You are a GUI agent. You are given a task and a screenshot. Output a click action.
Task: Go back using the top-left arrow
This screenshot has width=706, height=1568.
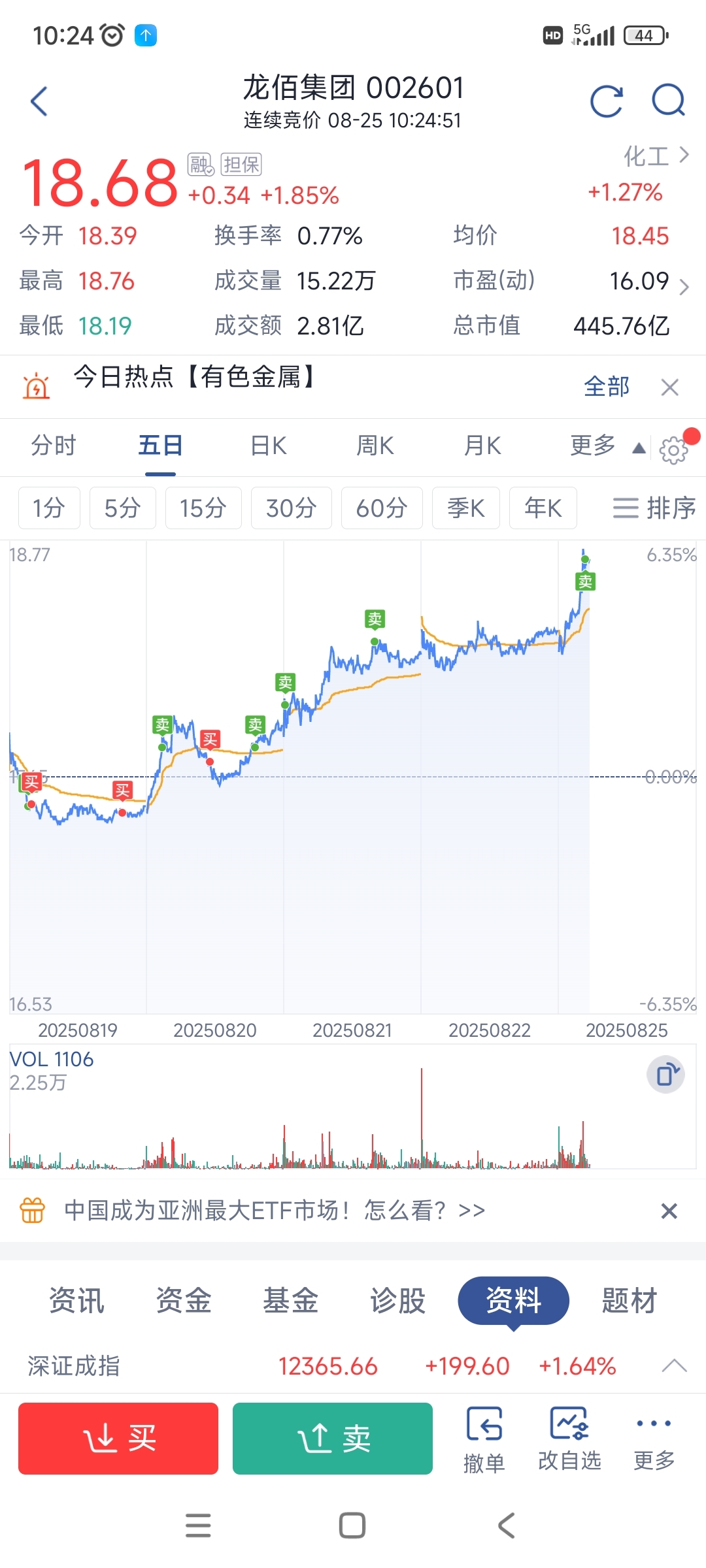[x=39, y=101]
